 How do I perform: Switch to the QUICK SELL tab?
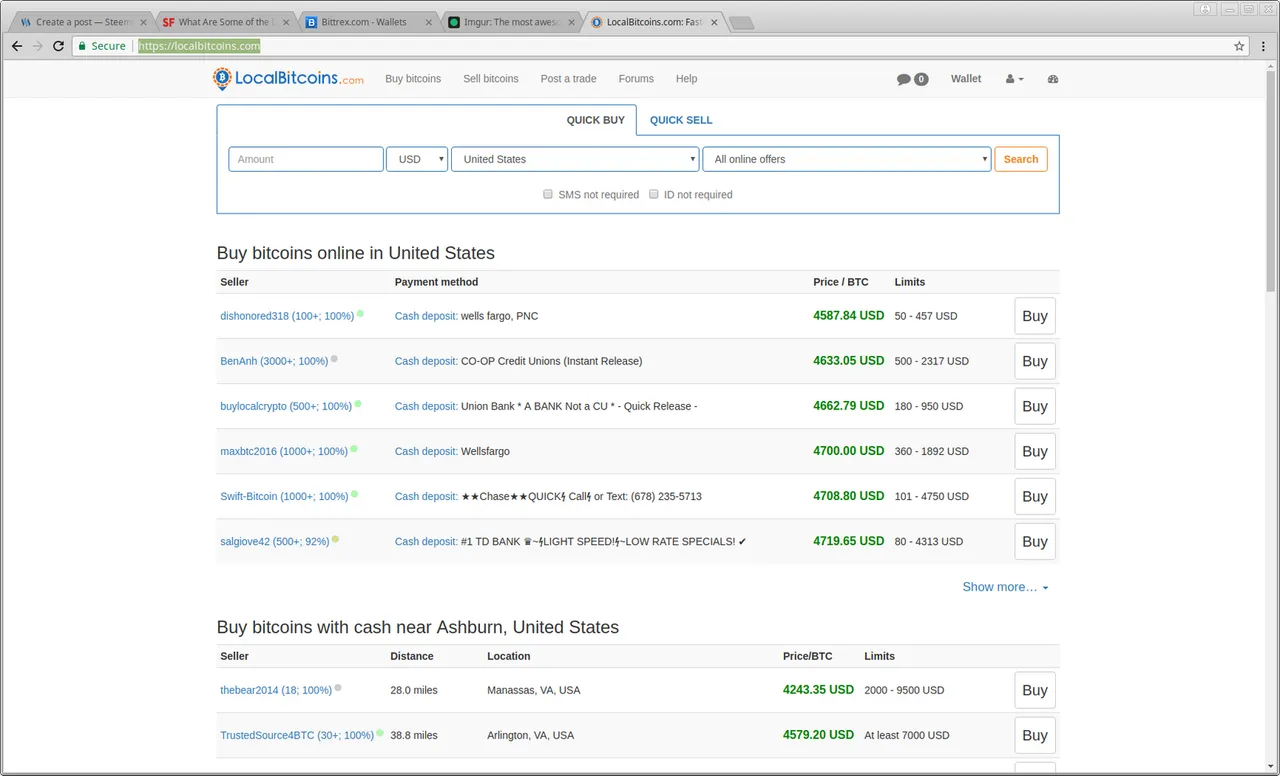[681, 120]
